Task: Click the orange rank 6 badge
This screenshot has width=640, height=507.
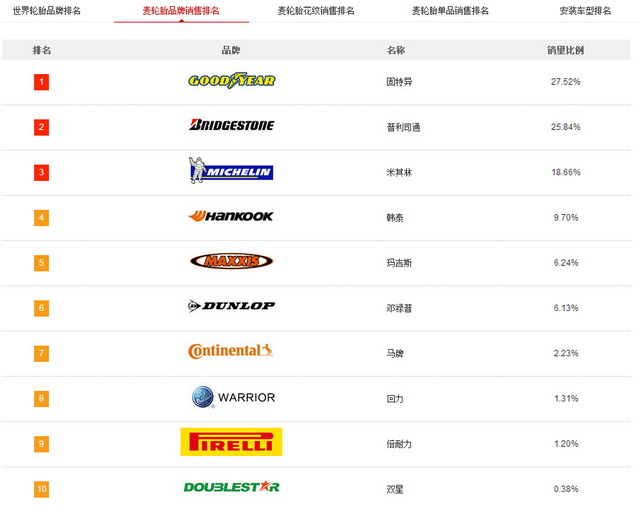Action: (41, 308)
